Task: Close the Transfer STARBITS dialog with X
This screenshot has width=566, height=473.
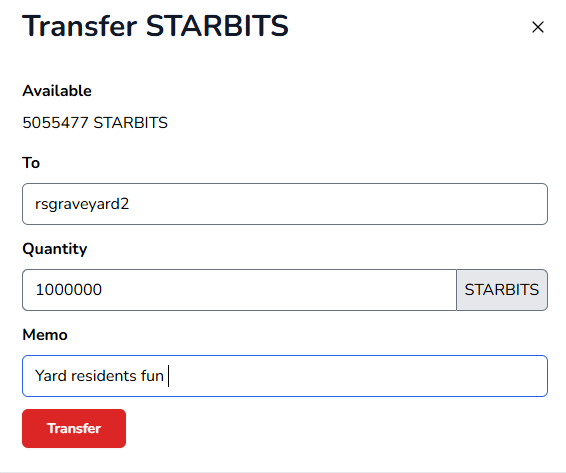Action: point(537,27)
